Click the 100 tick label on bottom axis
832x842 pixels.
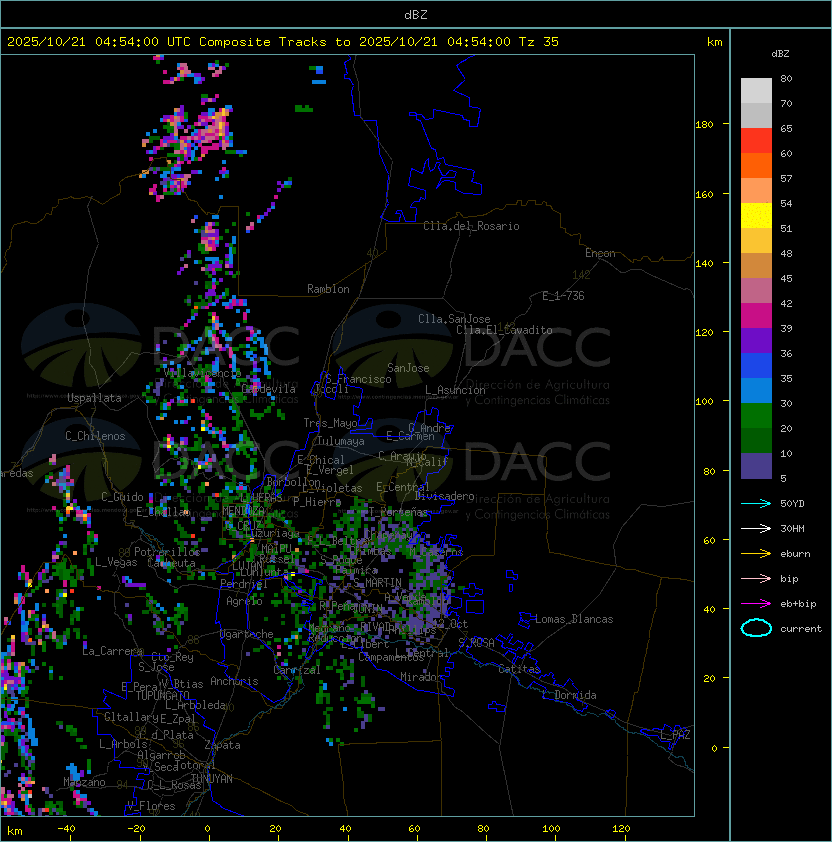click(x=551, y=829)
